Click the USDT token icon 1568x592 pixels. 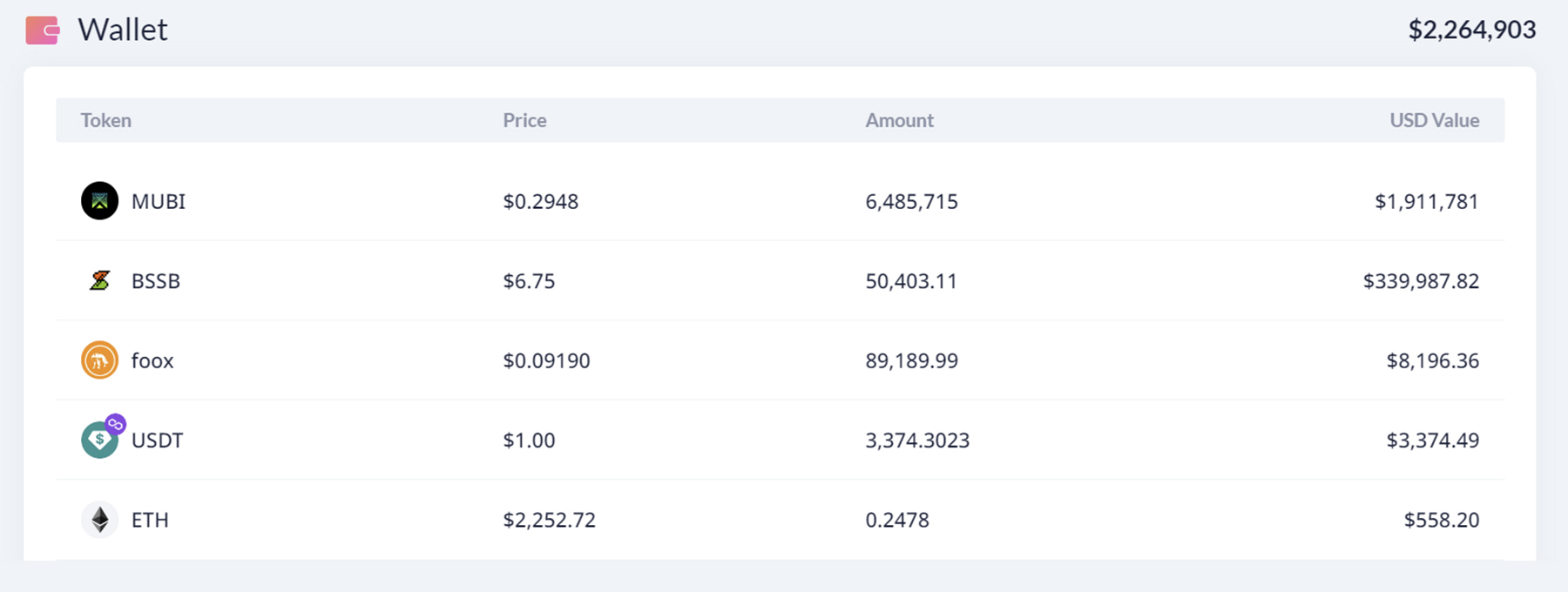click(x=98, y=441)
